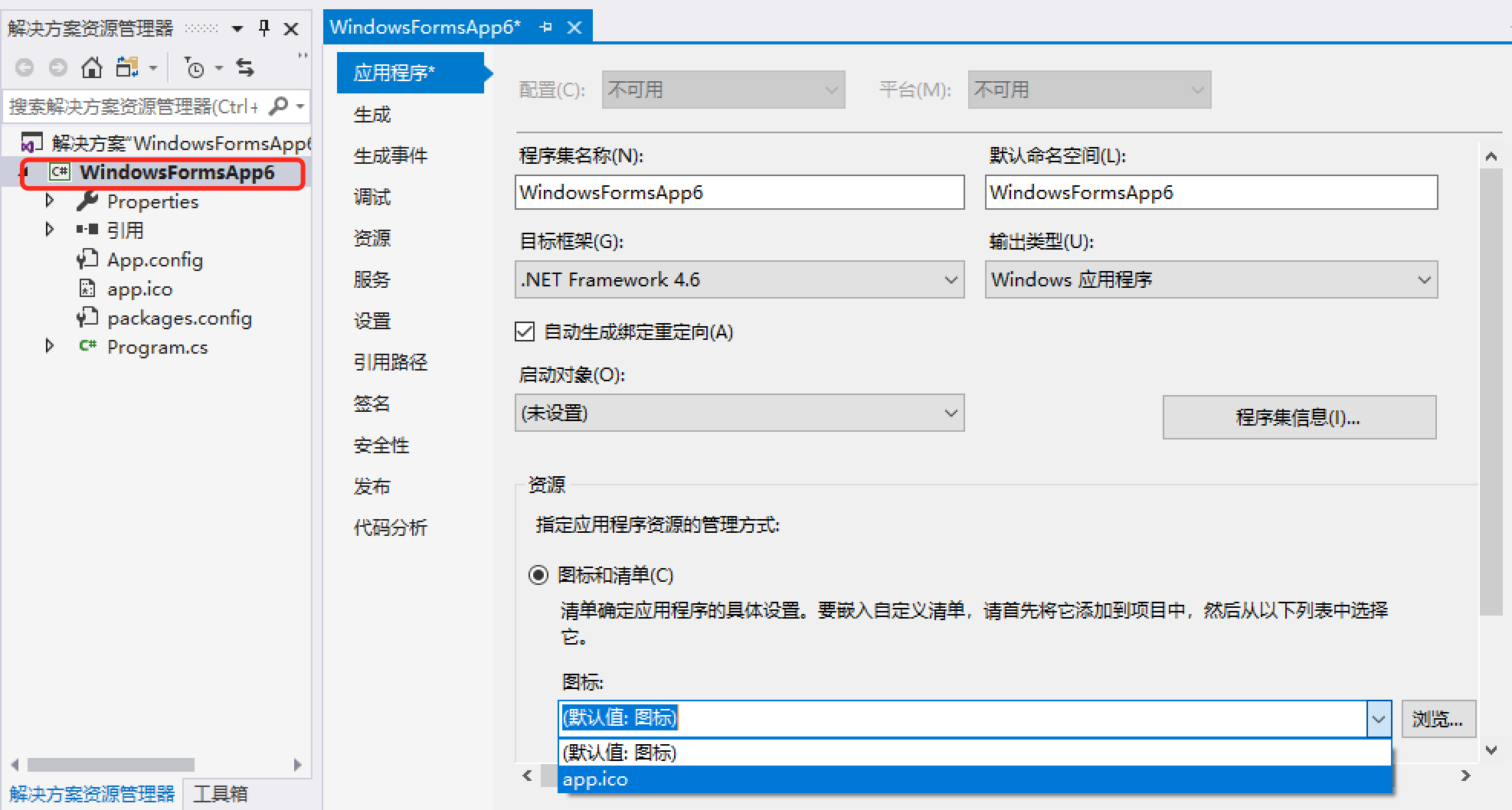Open the 启动对象 (未设置) dropdown
Image resolution: width=1512 pixels, height=810 pixels.
951,413
